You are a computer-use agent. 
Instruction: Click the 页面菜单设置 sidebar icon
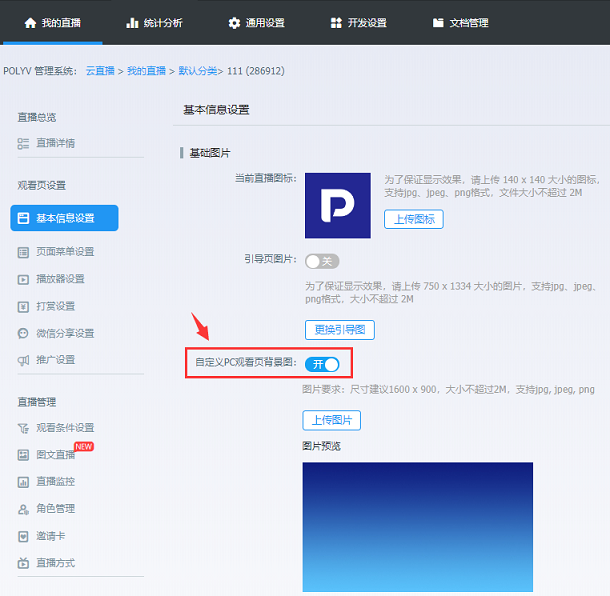(23, 252)
